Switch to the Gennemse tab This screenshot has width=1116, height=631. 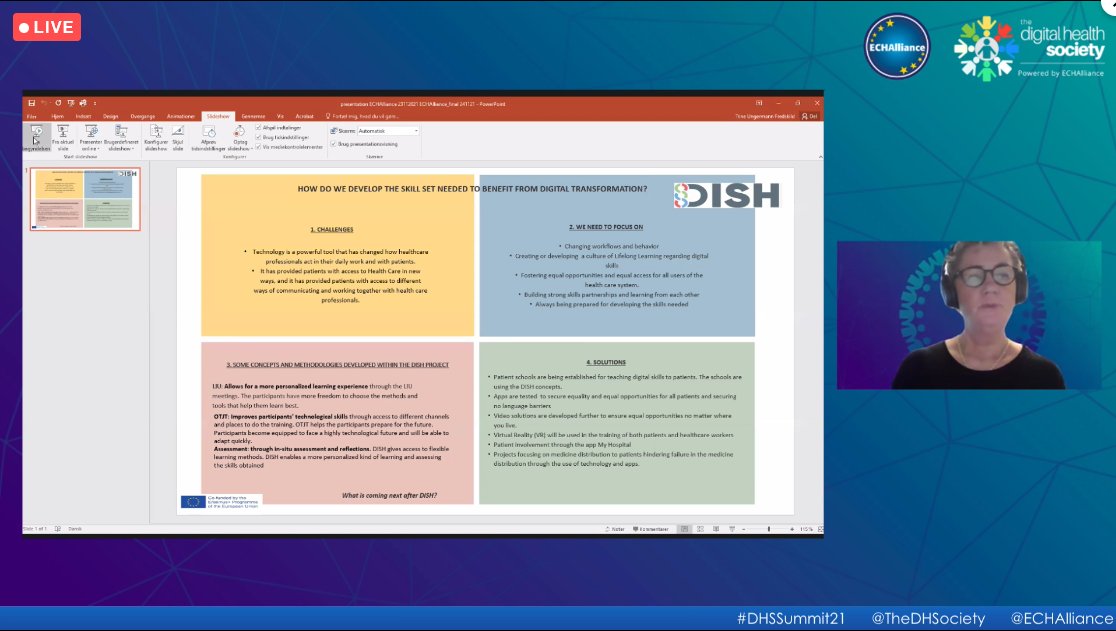click(x=253, y=116)
